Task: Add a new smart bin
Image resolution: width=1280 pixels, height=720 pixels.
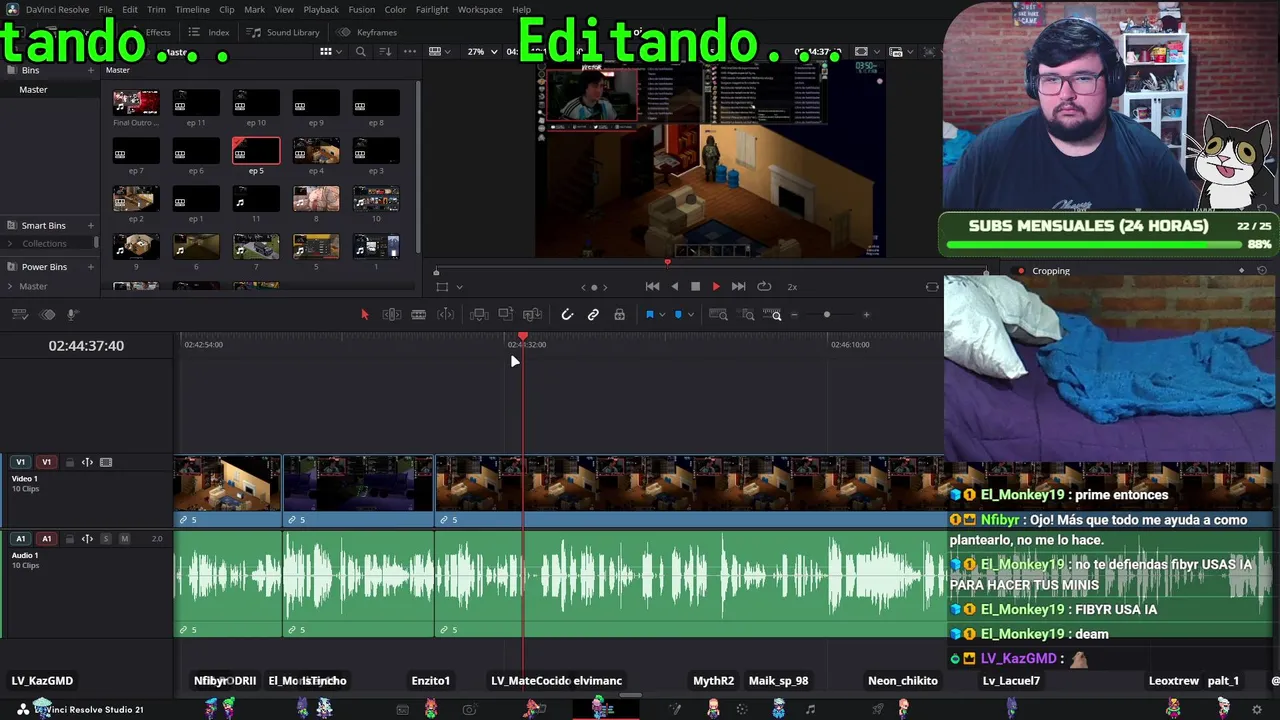Action: pos(91,226)
